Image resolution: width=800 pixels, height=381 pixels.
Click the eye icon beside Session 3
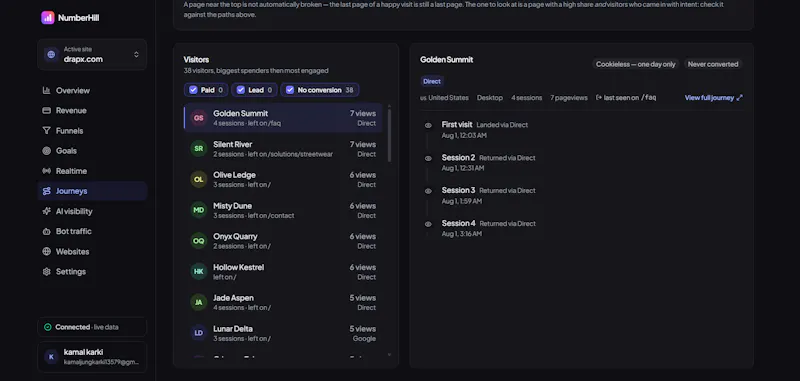click(x=428, y=191)
